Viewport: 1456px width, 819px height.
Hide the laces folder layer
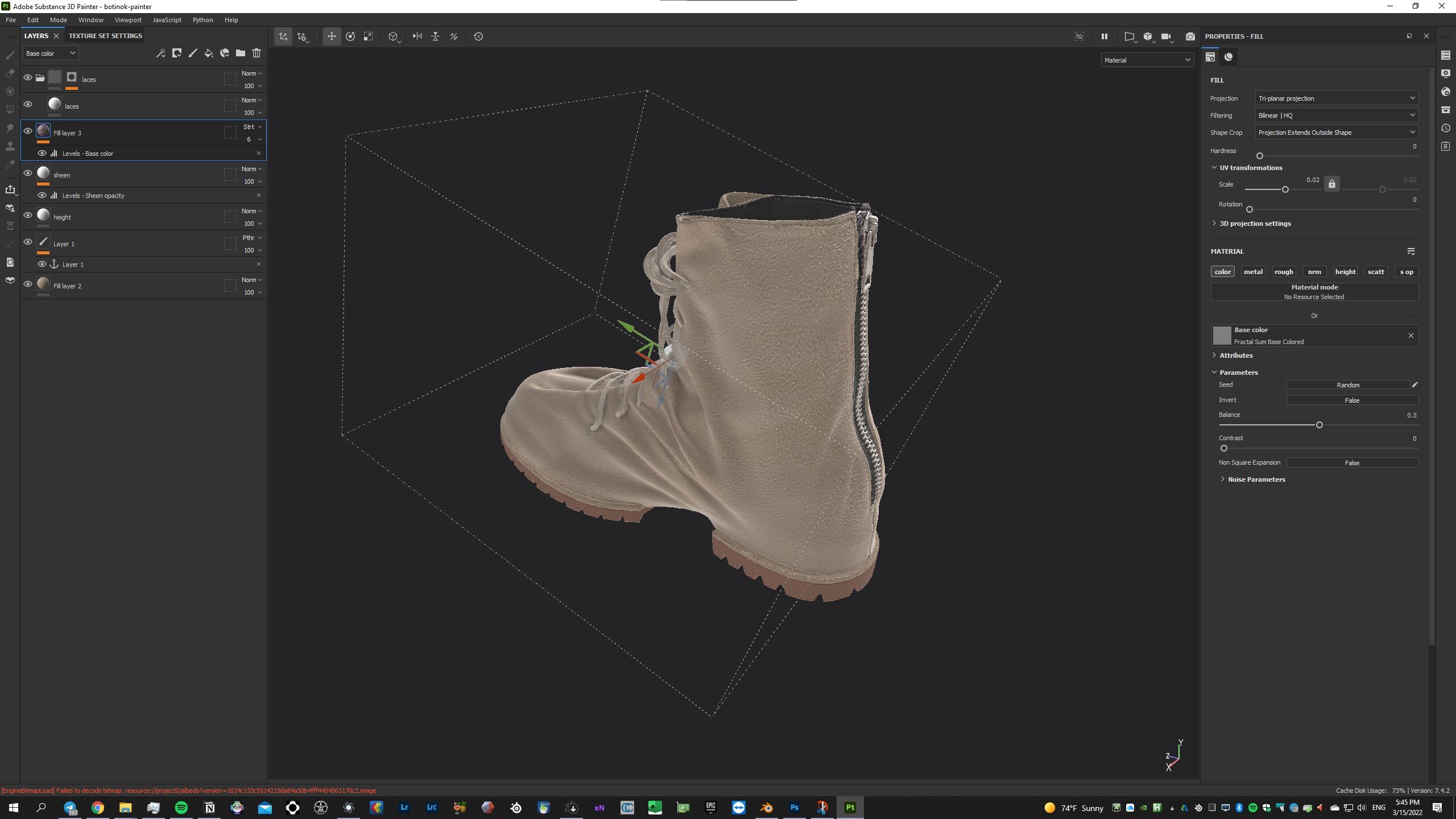coord(28,77)
